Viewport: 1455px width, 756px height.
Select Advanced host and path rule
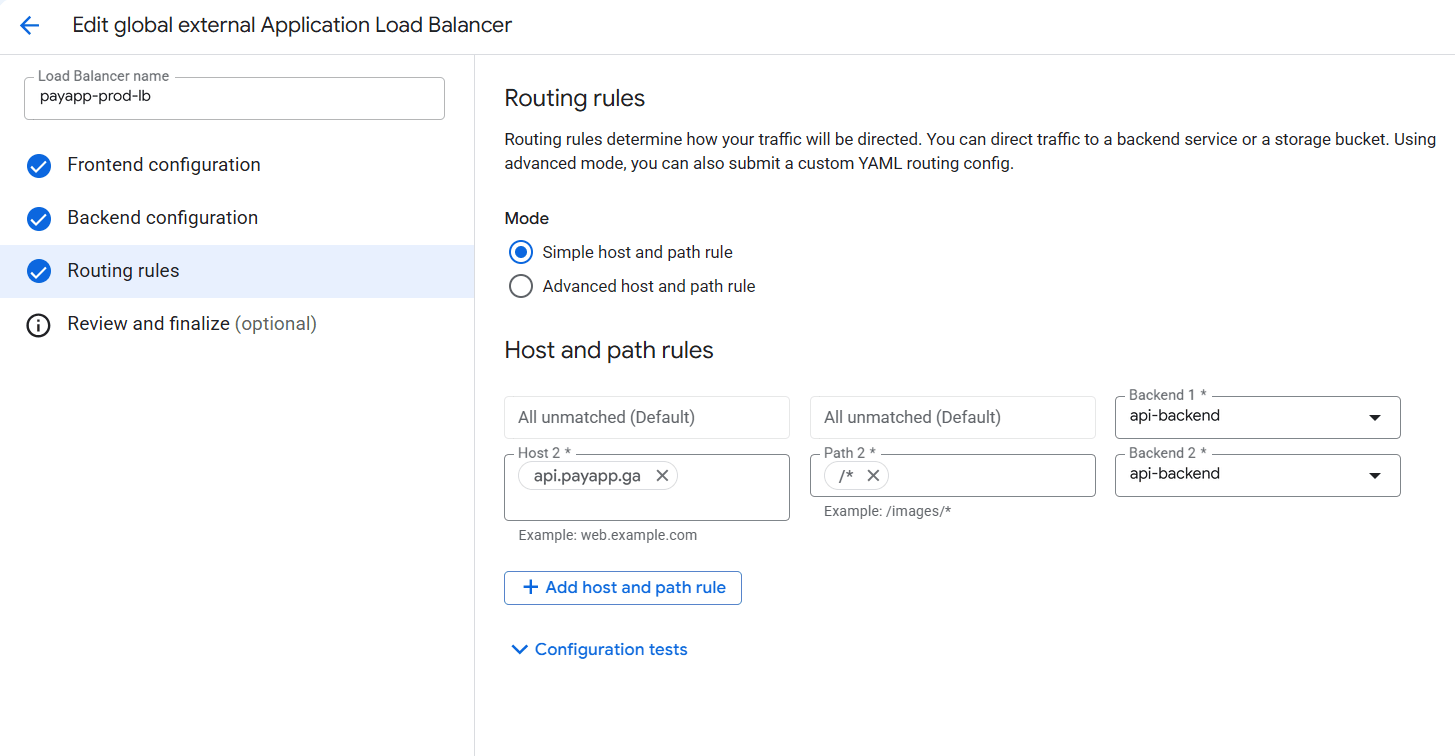[520, 286]
